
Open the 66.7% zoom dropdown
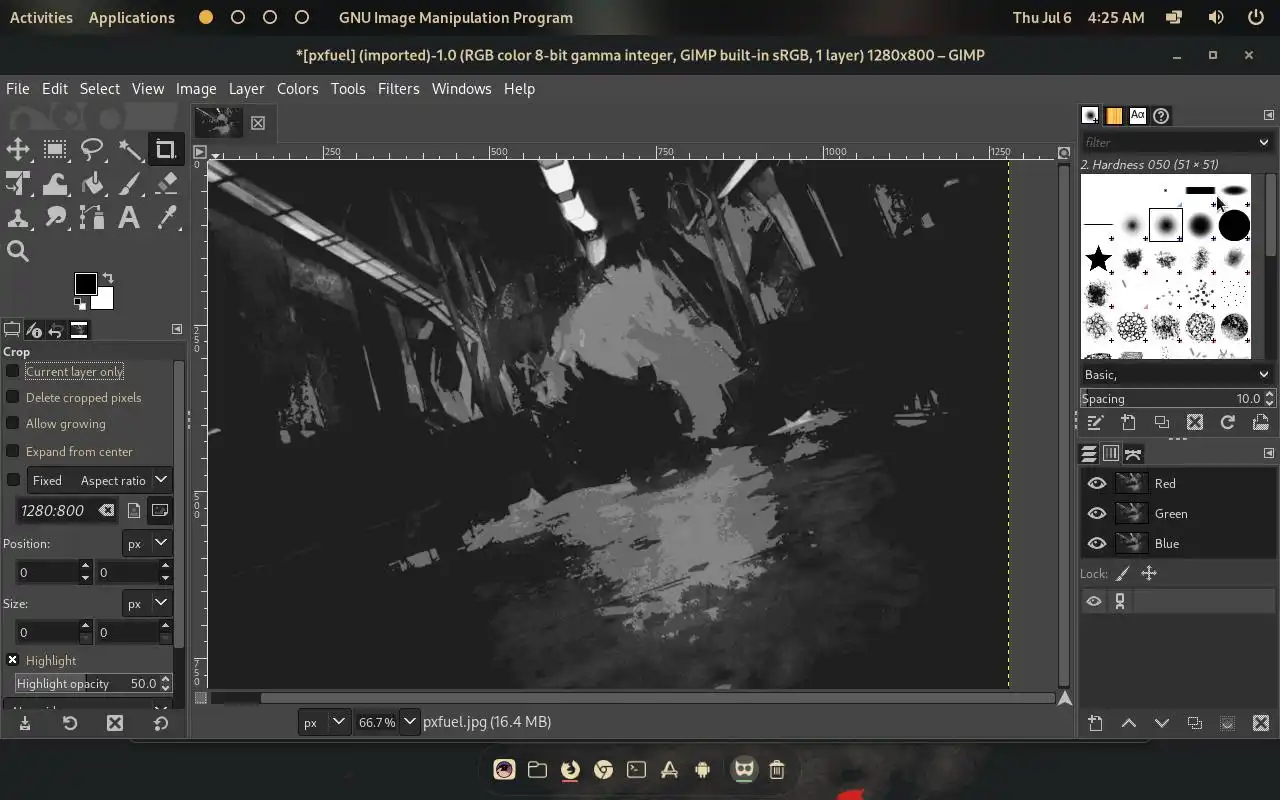click(x=409, y=721)
